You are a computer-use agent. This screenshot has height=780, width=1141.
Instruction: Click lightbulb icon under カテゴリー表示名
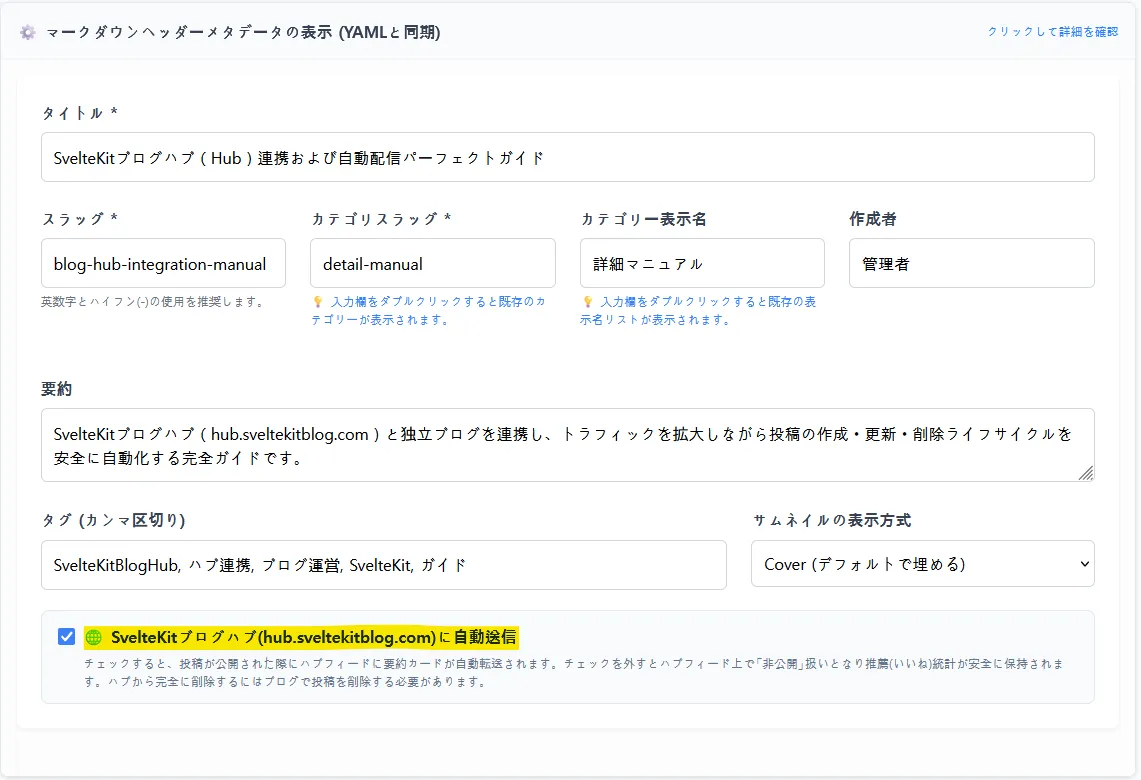click(588, 301)
